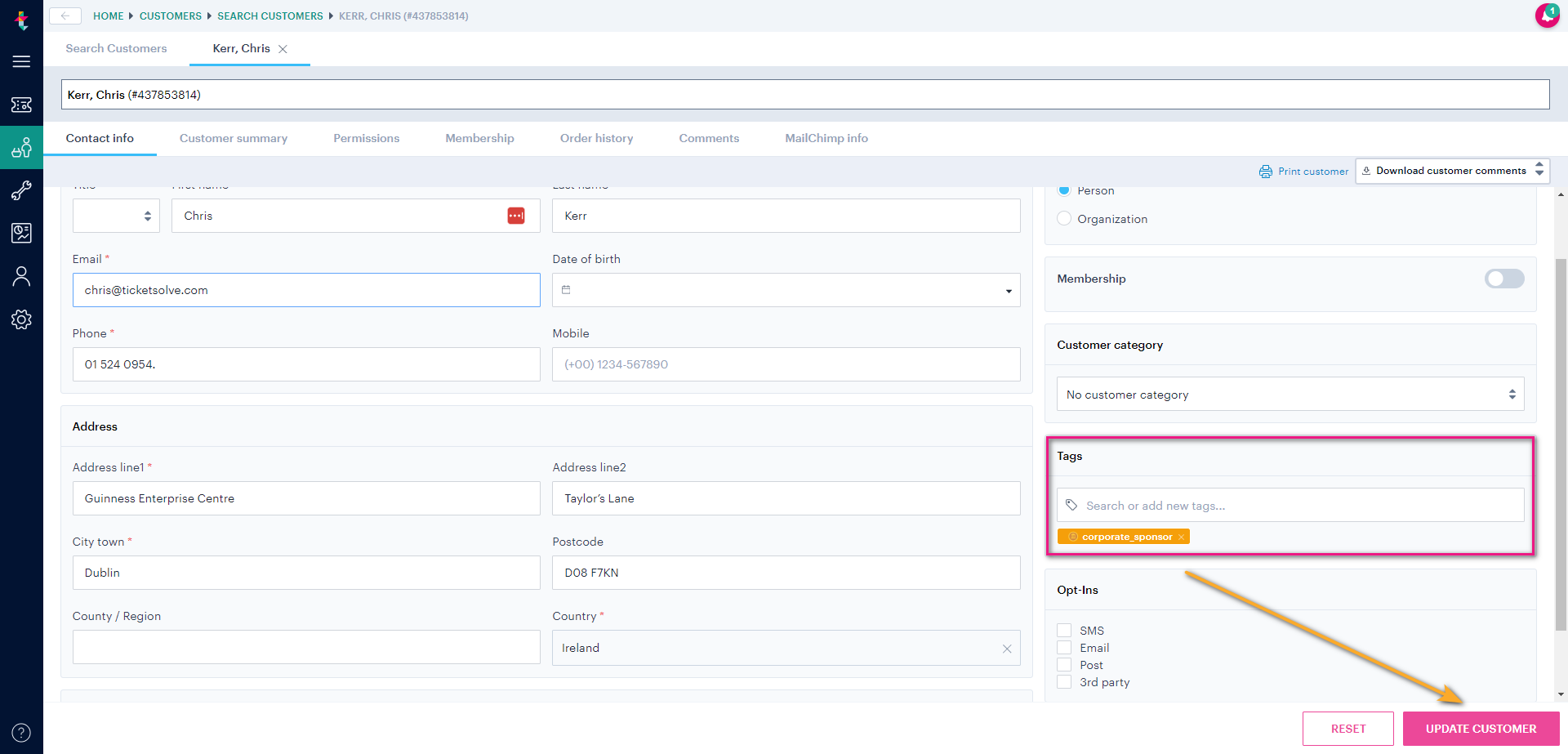Select the Organization radio button

[1064, 218]
